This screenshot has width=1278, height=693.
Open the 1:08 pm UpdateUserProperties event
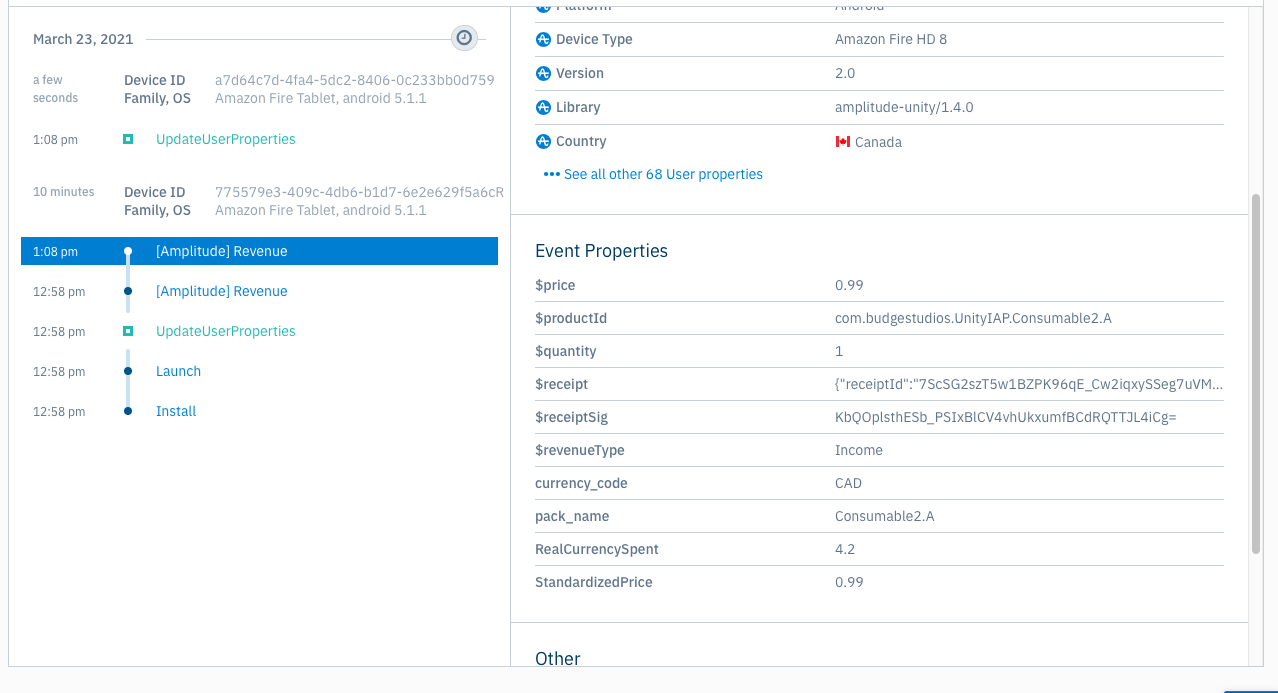tap(226, 139)
